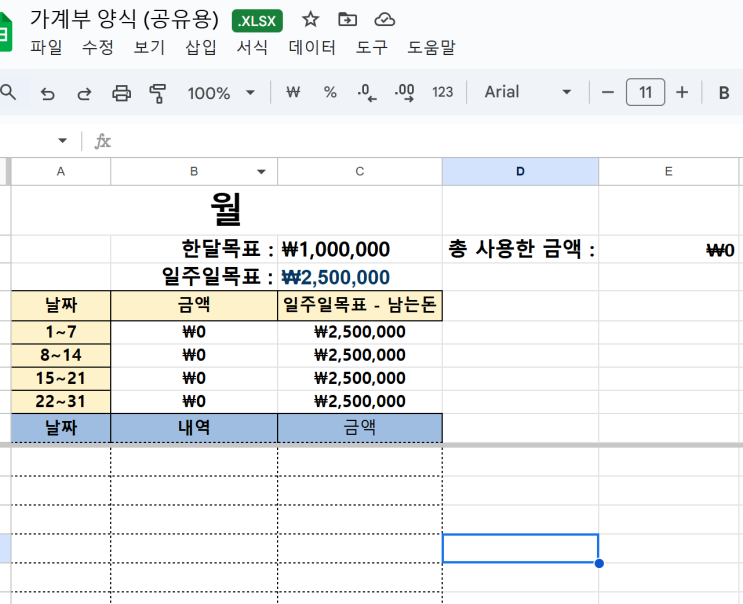
Task: Select the blue 금액 header cell
Action: (360, 428)
